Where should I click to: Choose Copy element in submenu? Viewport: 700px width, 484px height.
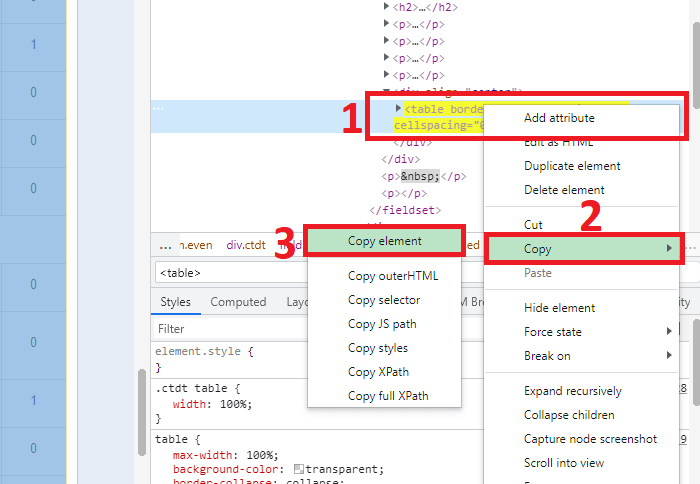pyautogui.click(x=384, y=241)
